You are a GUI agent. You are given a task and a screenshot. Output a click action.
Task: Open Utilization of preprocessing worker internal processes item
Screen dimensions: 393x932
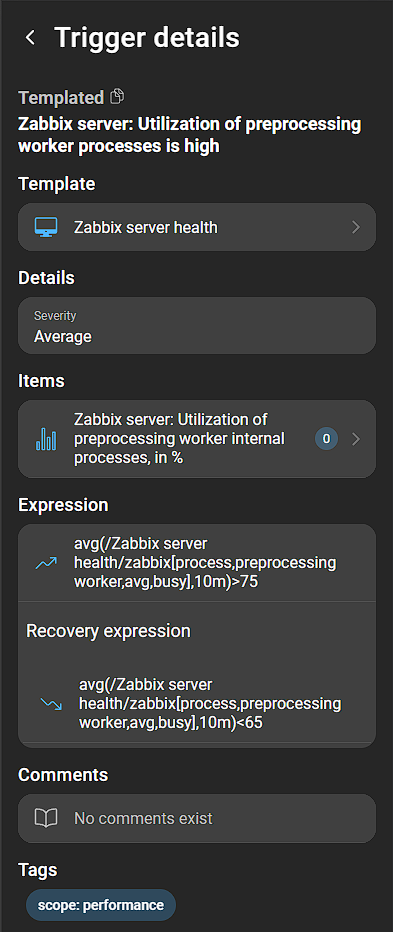pos(197,439)
